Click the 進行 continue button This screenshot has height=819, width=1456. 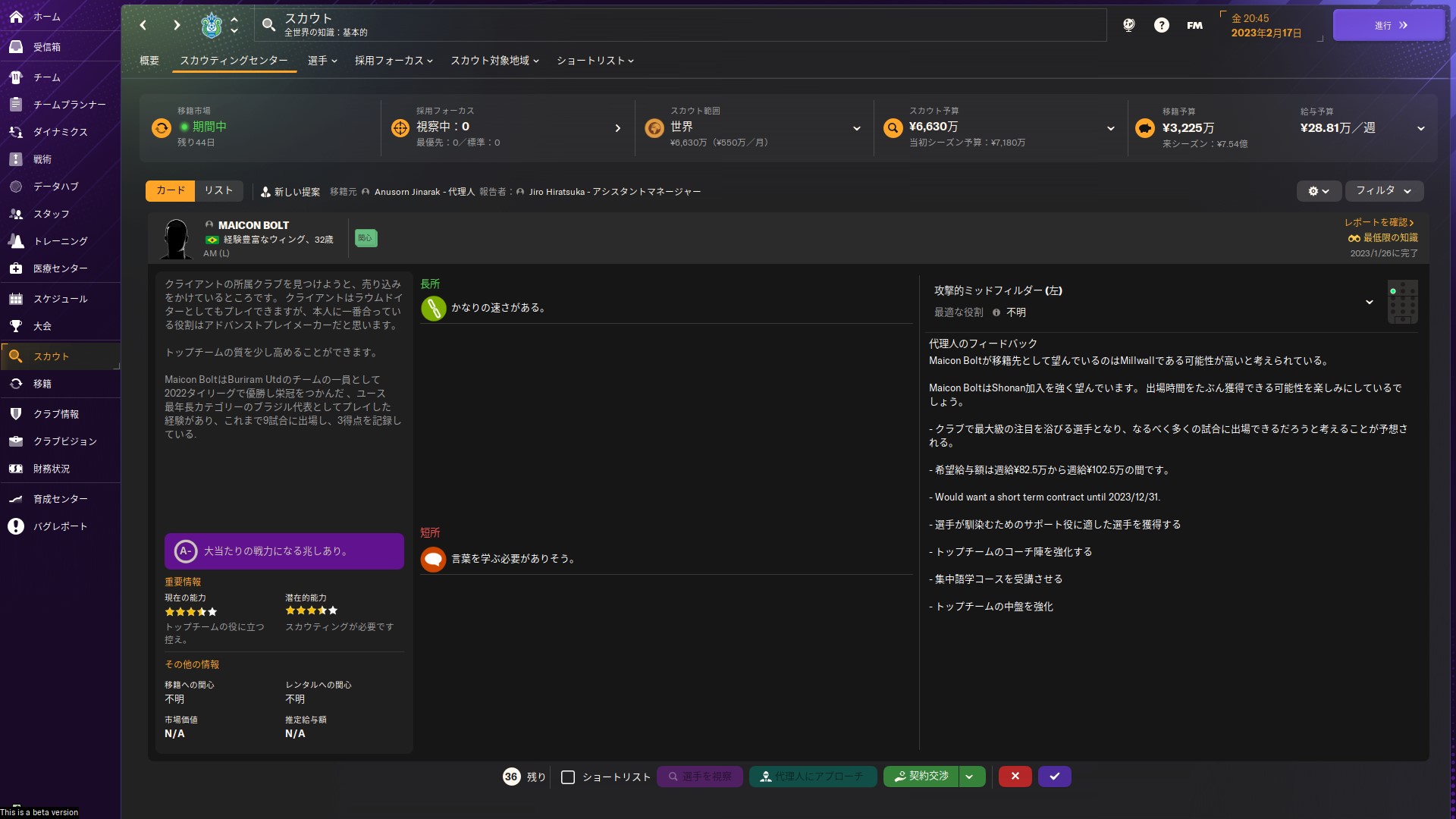(x=1388, y=24)
